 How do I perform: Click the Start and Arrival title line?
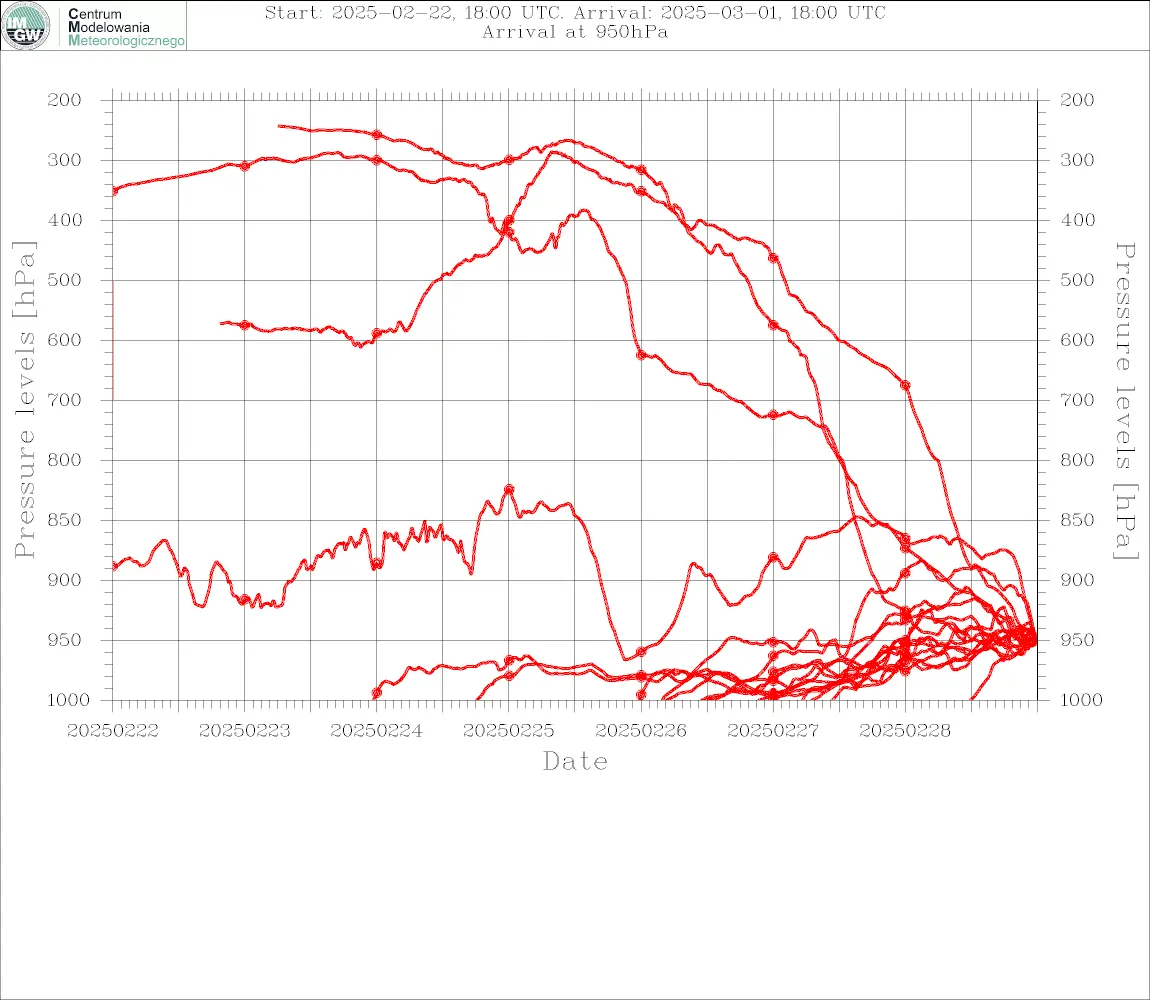pyautogui.click(x=575, y=13)
